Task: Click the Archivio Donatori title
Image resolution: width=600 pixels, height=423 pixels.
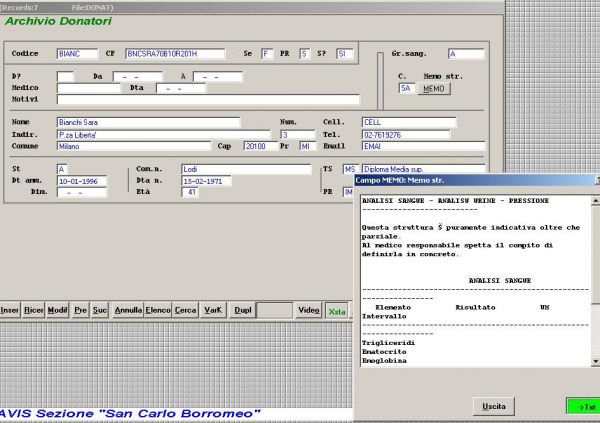Action: pyautogui.click(x=58, y=21)
